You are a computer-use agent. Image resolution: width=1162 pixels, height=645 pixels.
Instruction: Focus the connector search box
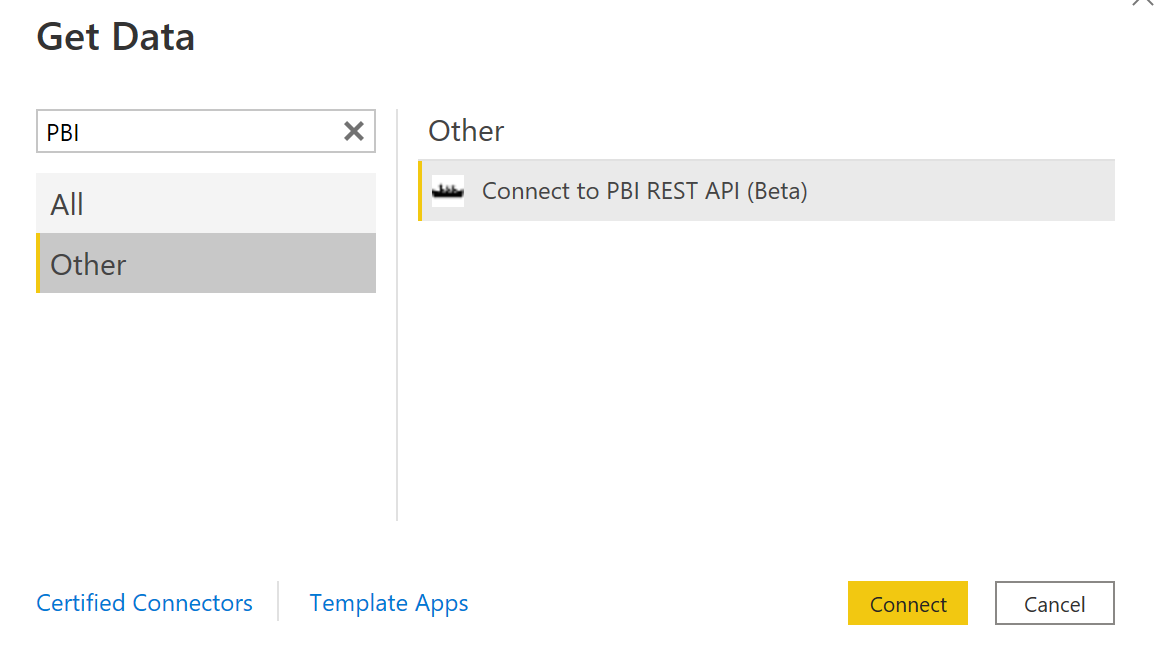(190, 131)
